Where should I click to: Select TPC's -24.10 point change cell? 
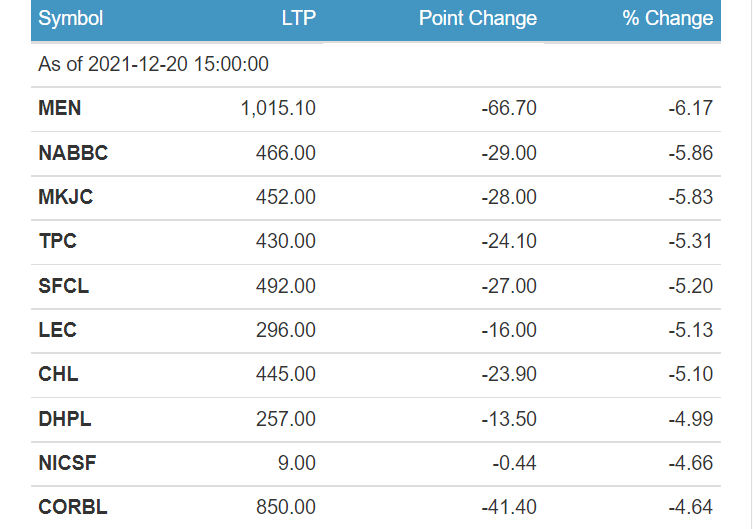coord(509,241)
